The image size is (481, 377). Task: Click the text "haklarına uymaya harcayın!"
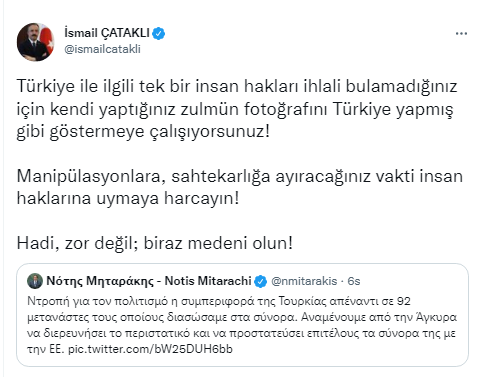(x=128, y=198)
